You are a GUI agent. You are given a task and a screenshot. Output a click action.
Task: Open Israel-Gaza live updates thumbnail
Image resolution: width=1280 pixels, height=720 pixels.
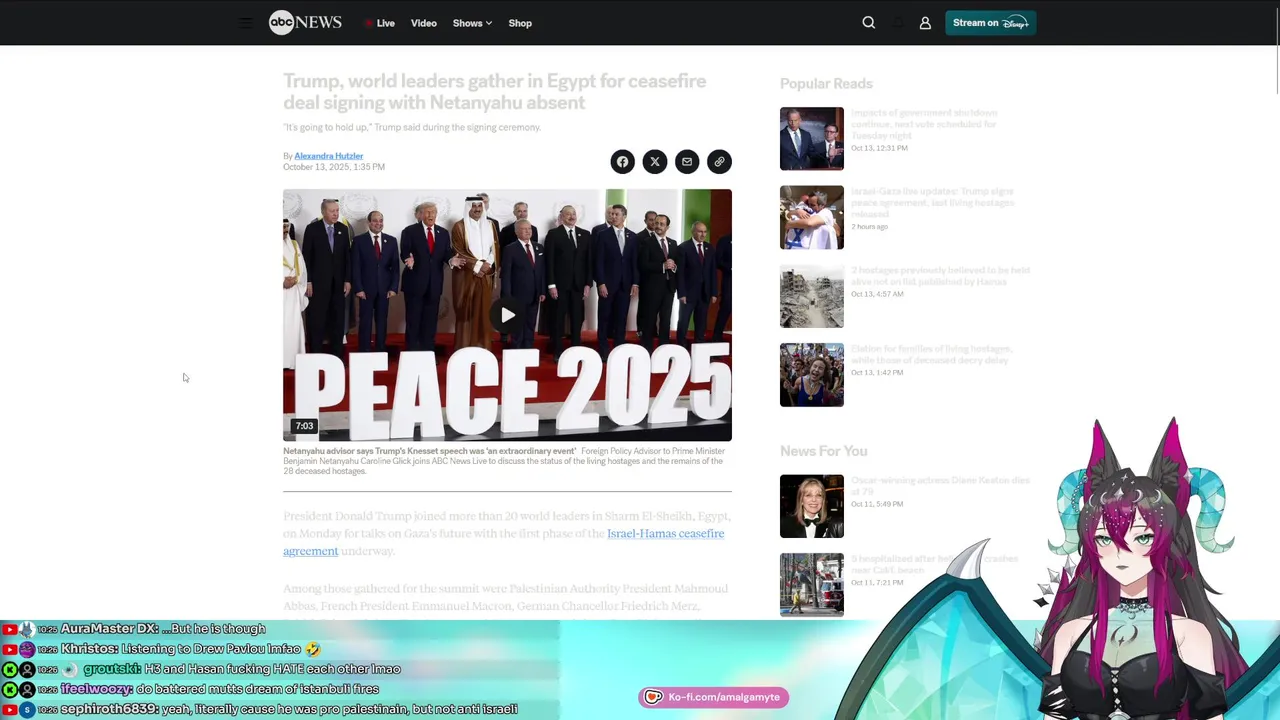812,217
